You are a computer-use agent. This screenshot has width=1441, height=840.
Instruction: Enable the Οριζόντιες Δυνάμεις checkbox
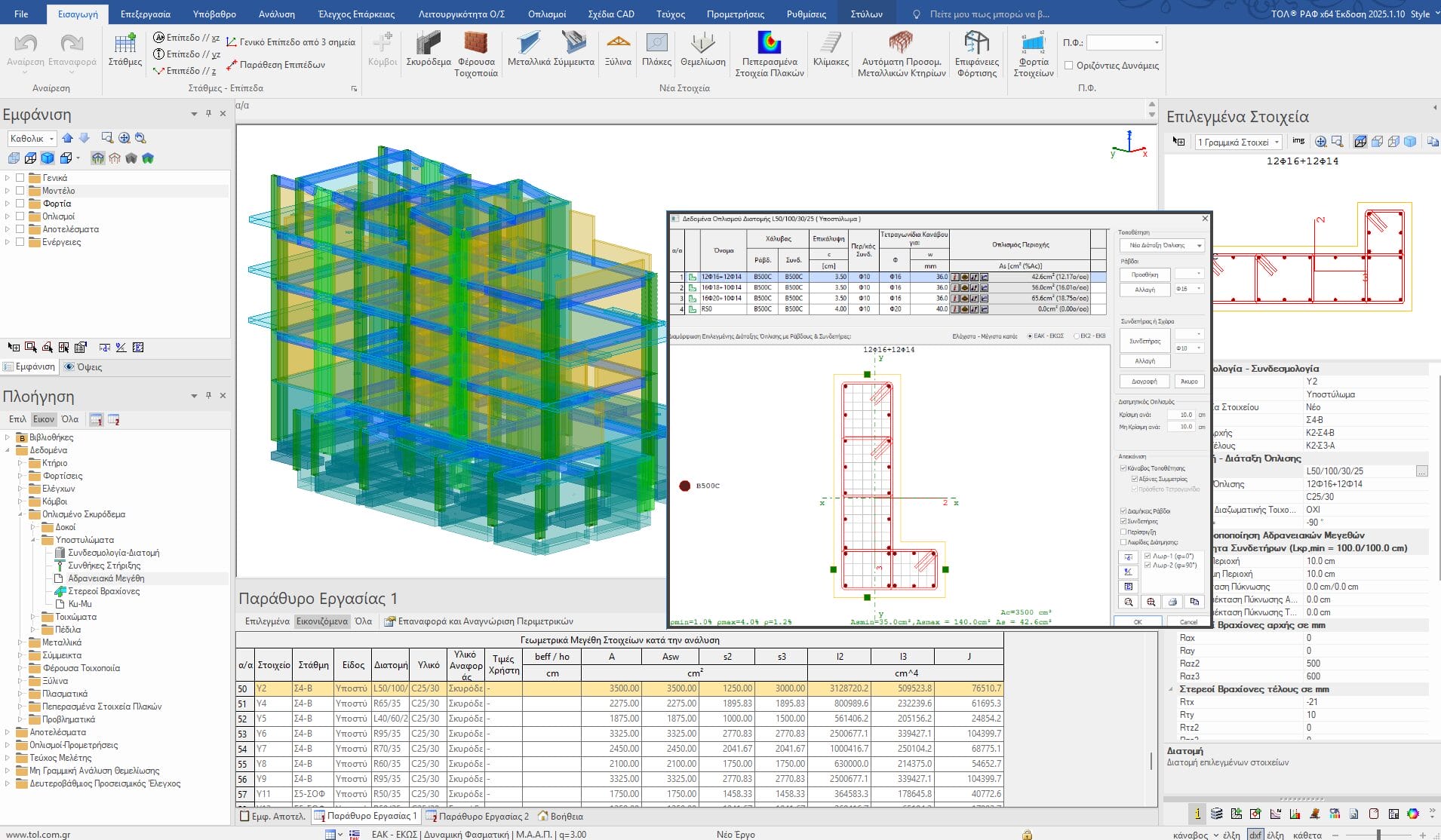[1068, 66]
